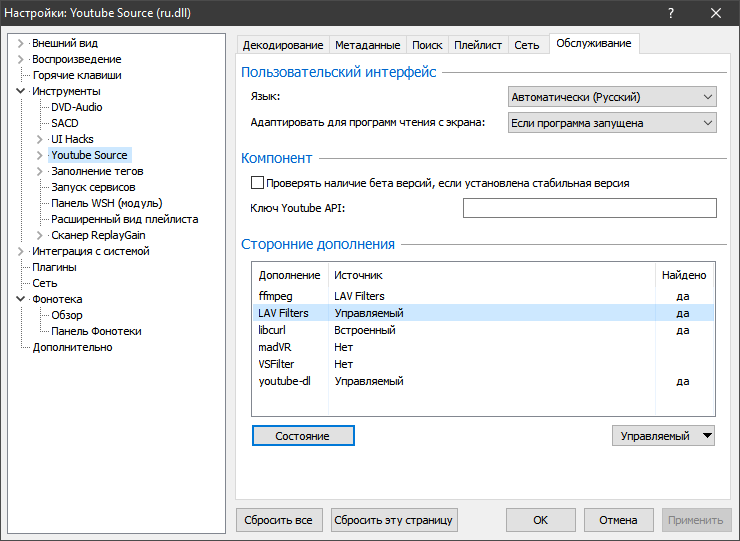Switch to the Плейлист tab
The image size is (740, 541).
(478, 45)
